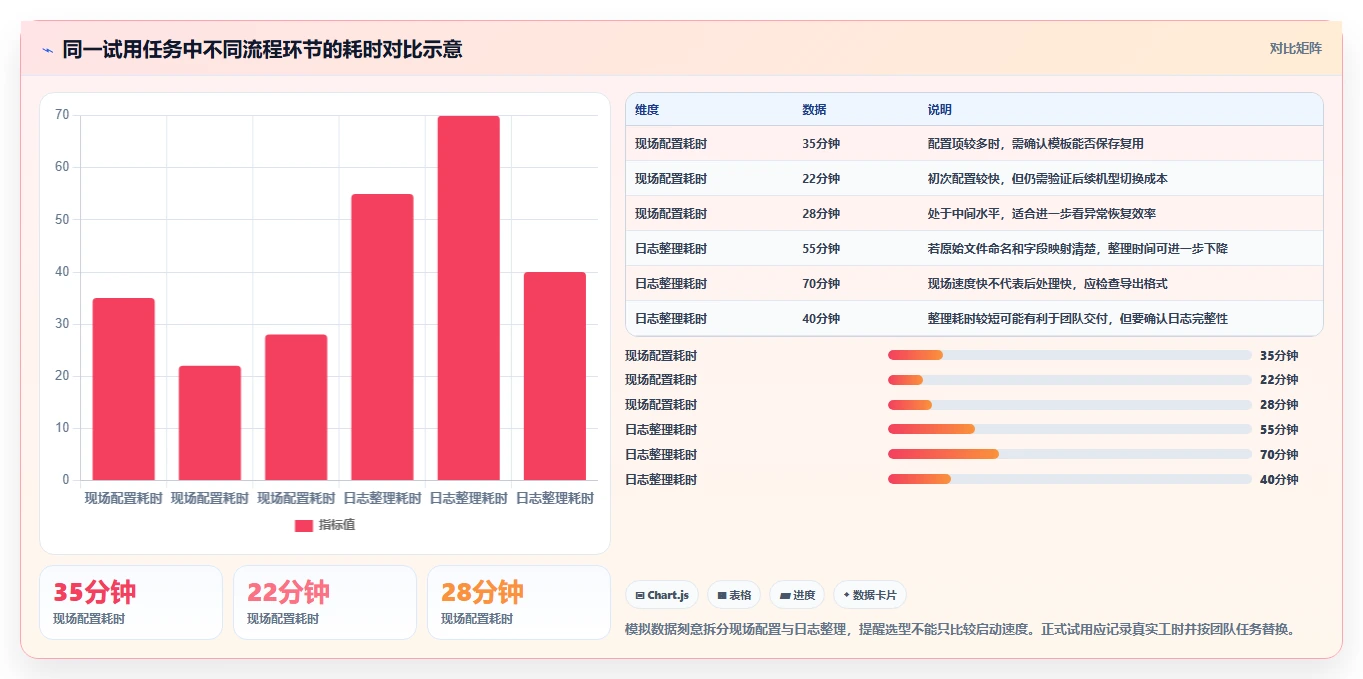
Task: Click the progress bar labeled 40分钟
Action: (x=1070, y=480)
